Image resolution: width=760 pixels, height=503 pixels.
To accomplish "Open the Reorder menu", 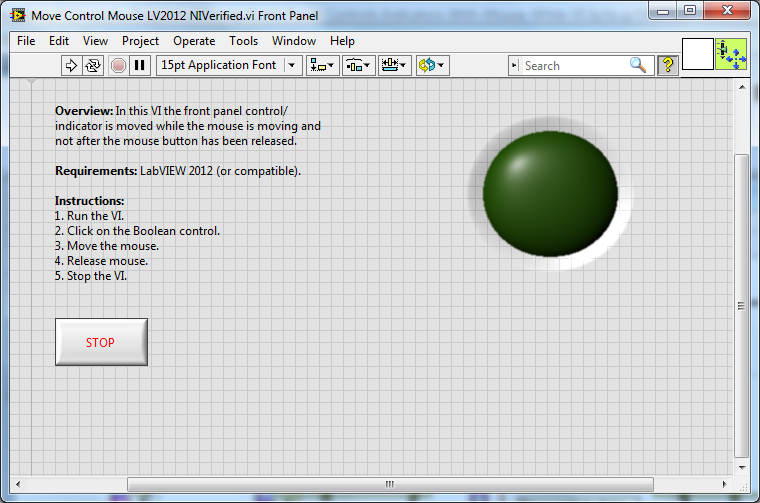I will click(432, 65).
